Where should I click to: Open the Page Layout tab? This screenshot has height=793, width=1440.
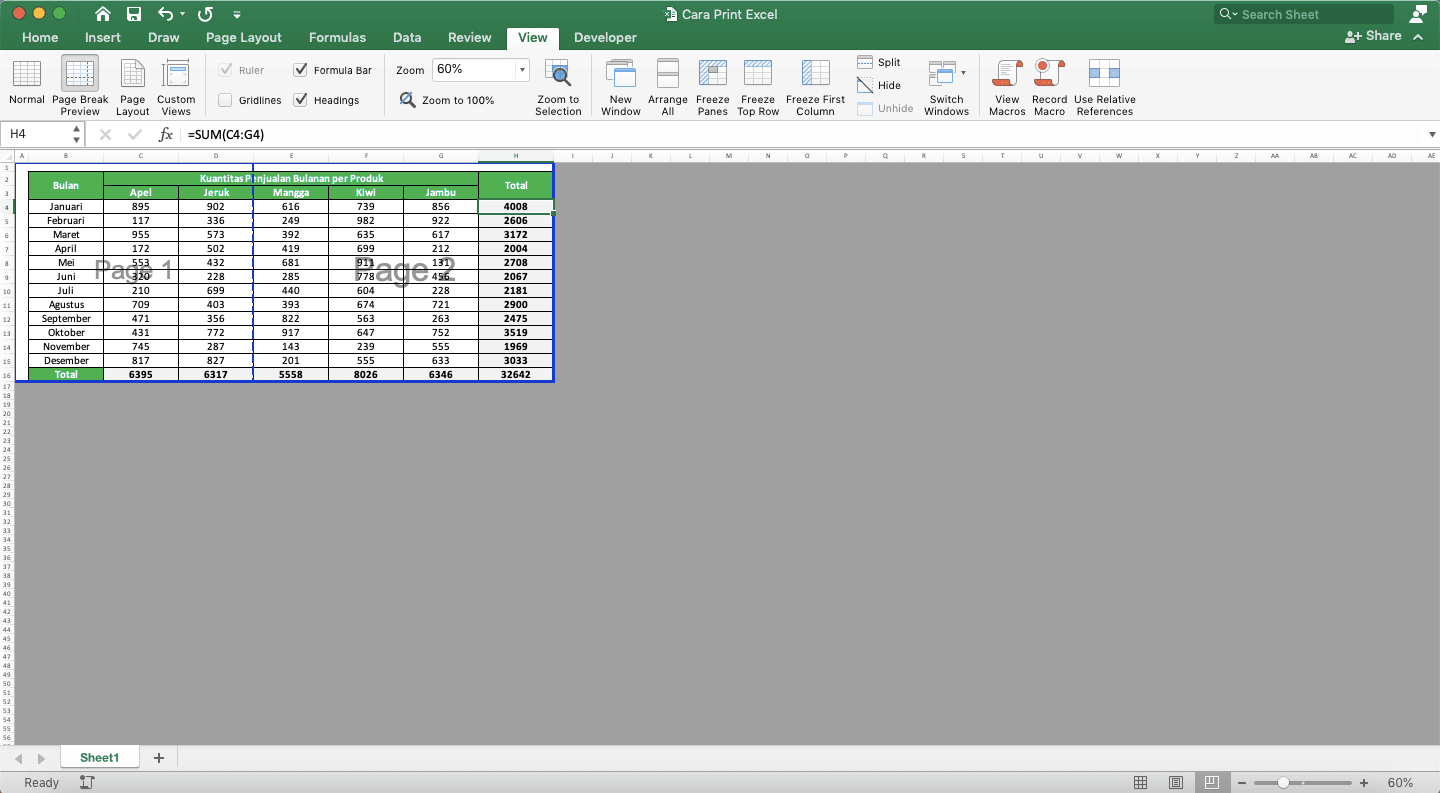tap(244, 37)
